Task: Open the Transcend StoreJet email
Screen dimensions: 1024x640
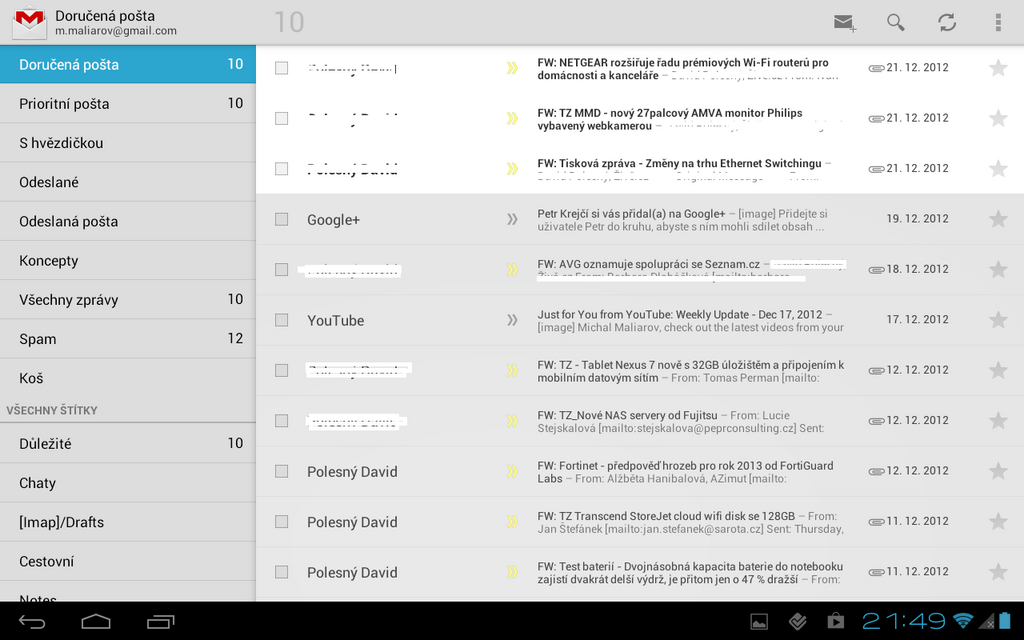Action: [x=690, y=522]
